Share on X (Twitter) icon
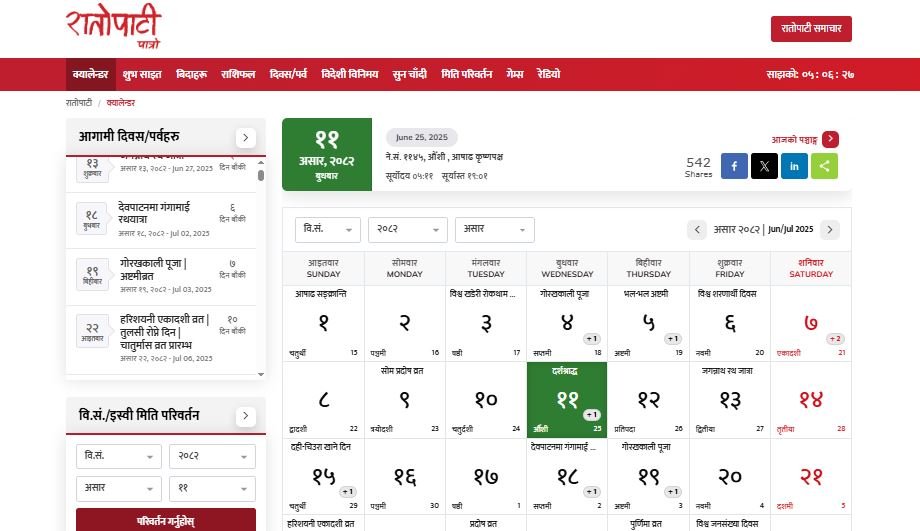Viewport: 920px width, 531px height. pyautogui.click(x=764, y=166)
